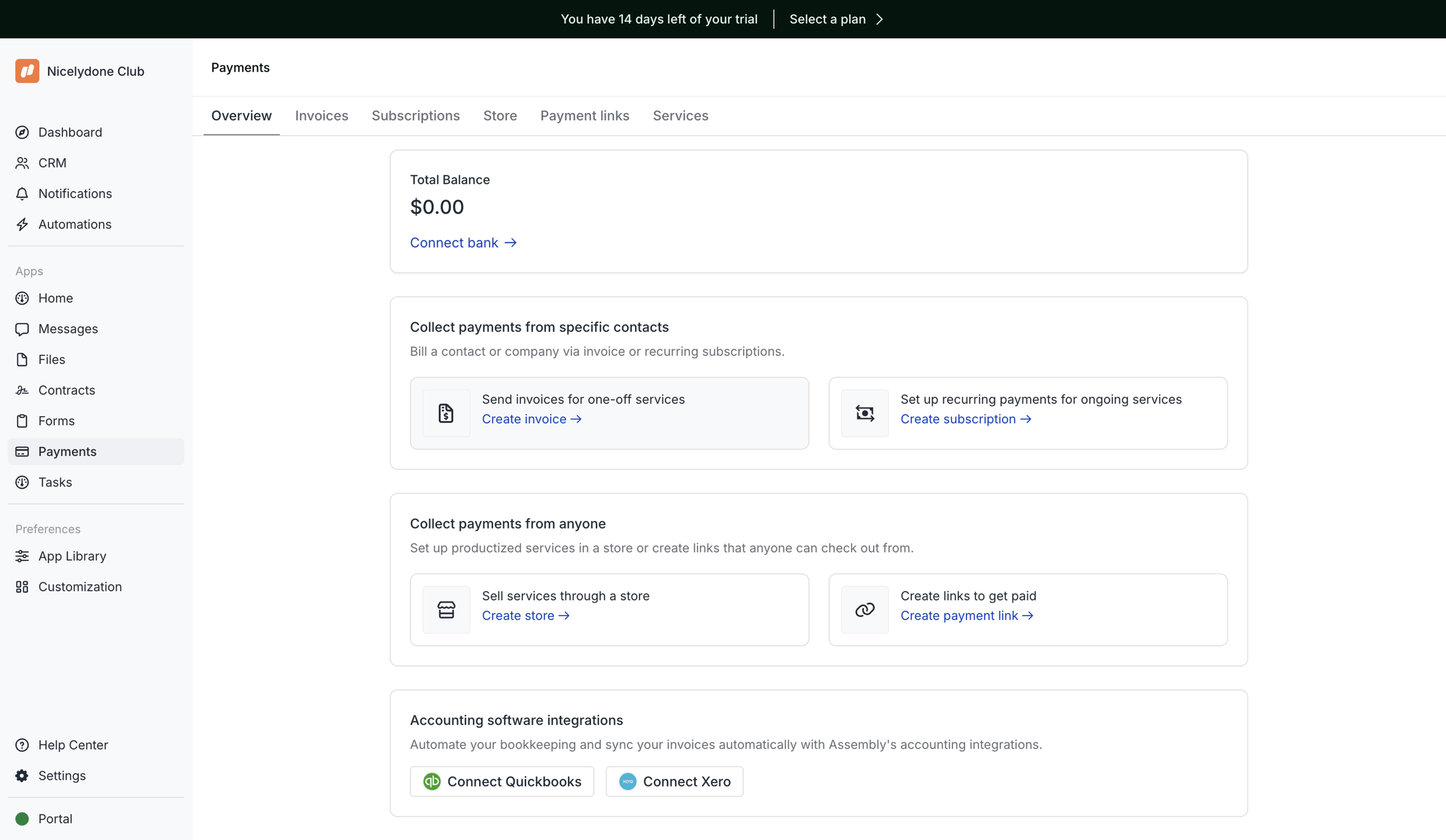Click 'Send invoices for one-off services' text
Screen dimensions: 1446x840
click(x=583, y=400)
